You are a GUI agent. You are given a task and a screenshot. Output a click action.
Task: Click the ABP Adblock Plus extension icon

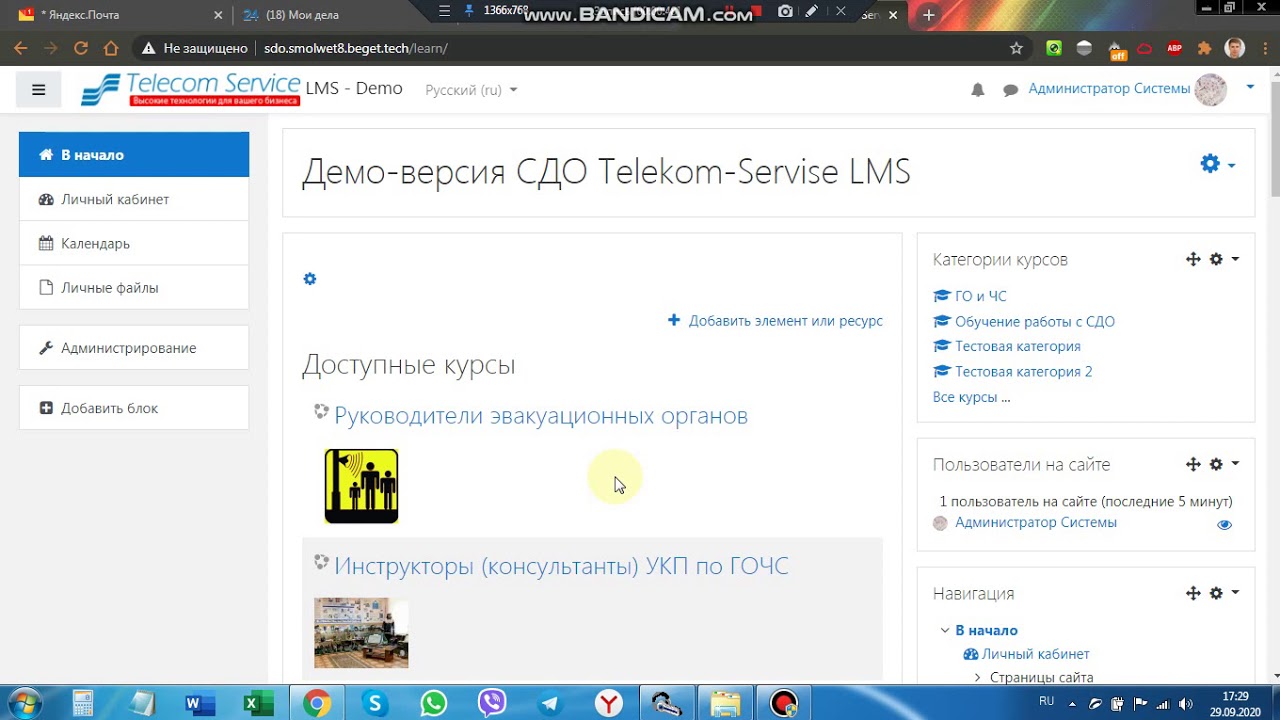click(x=1175, y=48)
